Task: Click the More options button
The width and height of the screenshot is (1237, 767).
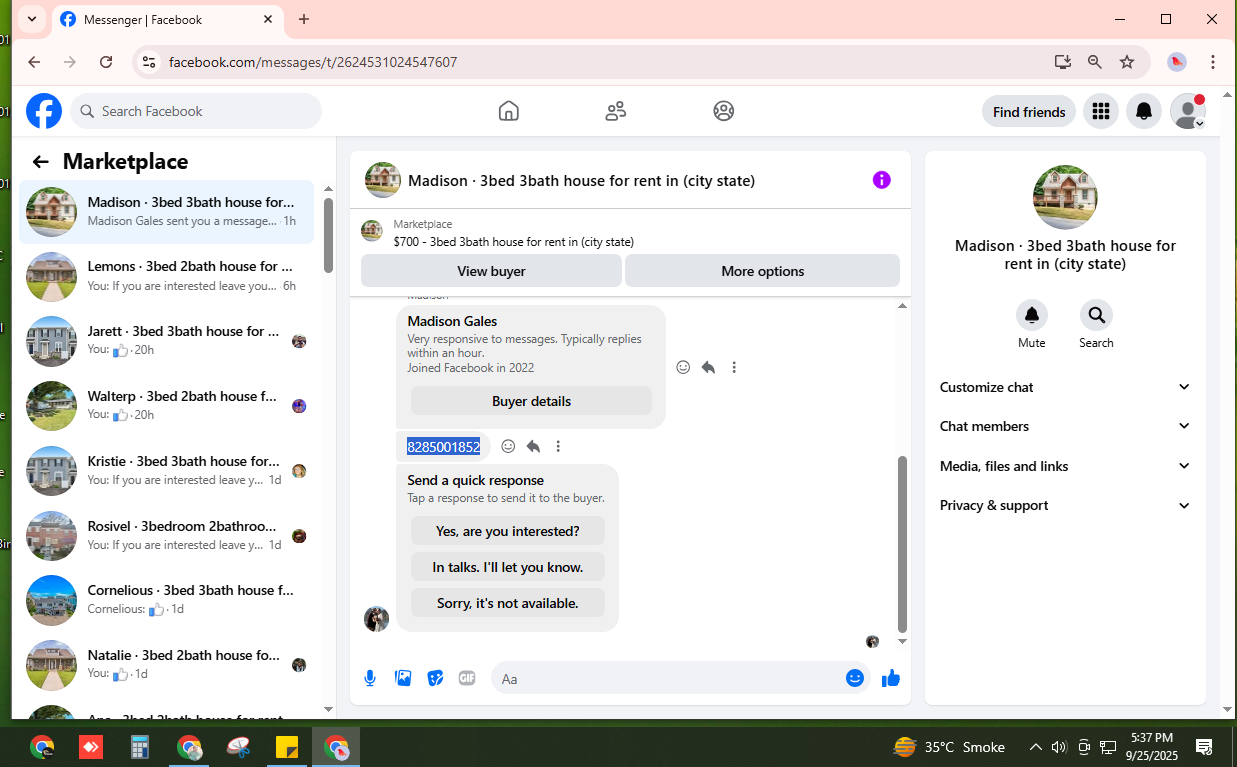Action: 762,271
